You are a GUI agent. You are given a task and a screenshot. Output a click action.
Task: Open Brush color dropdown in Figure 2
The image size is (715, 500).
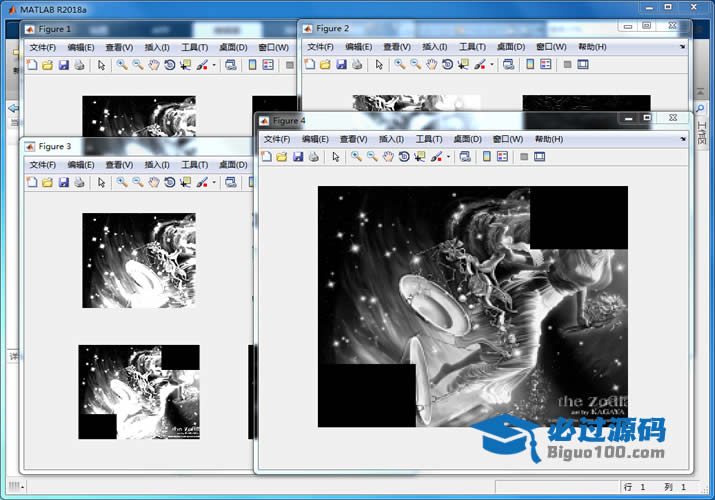492,64
